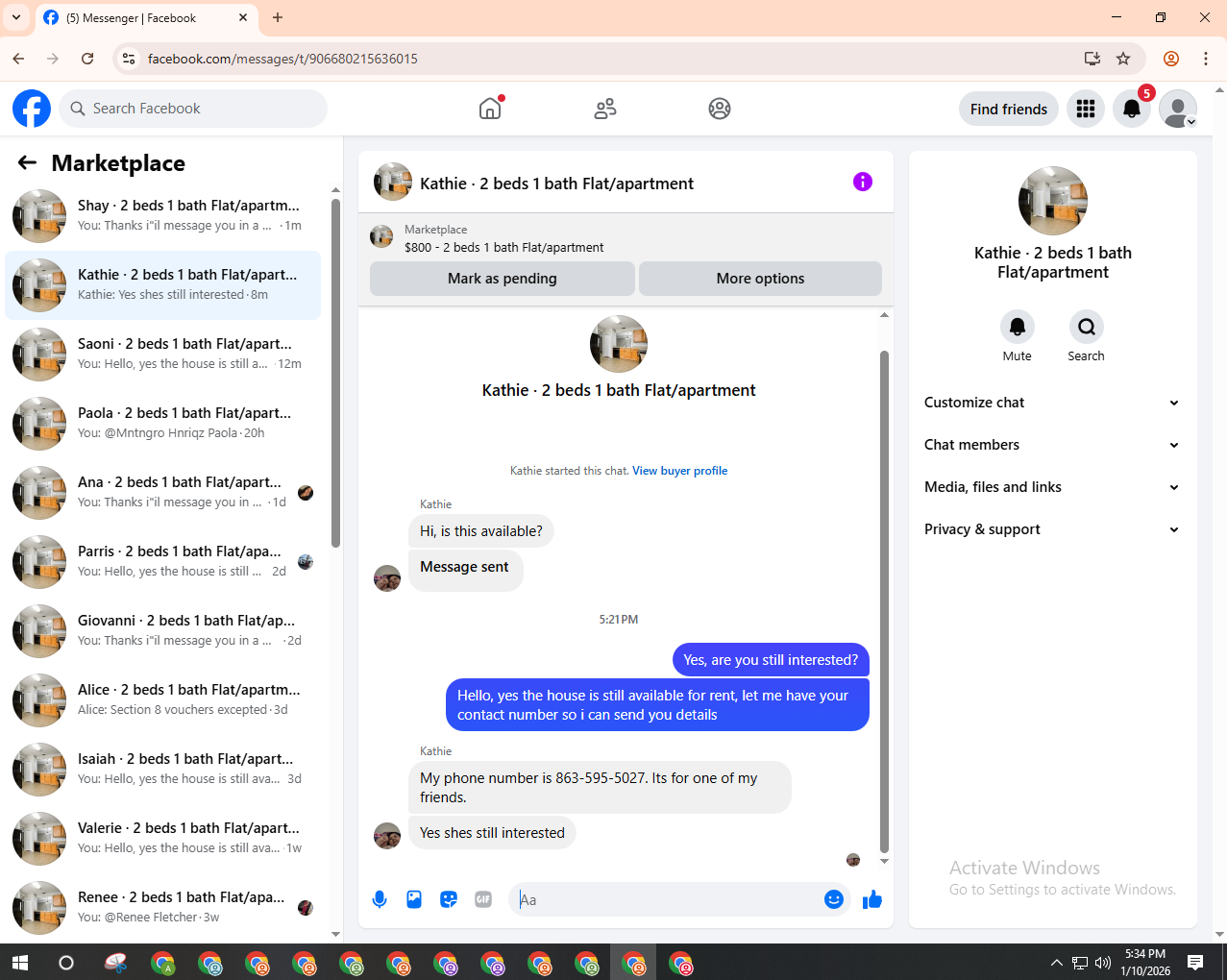Open Shay conversation in the list
This screenshot has width=1227, height=980.
(163, 216)
